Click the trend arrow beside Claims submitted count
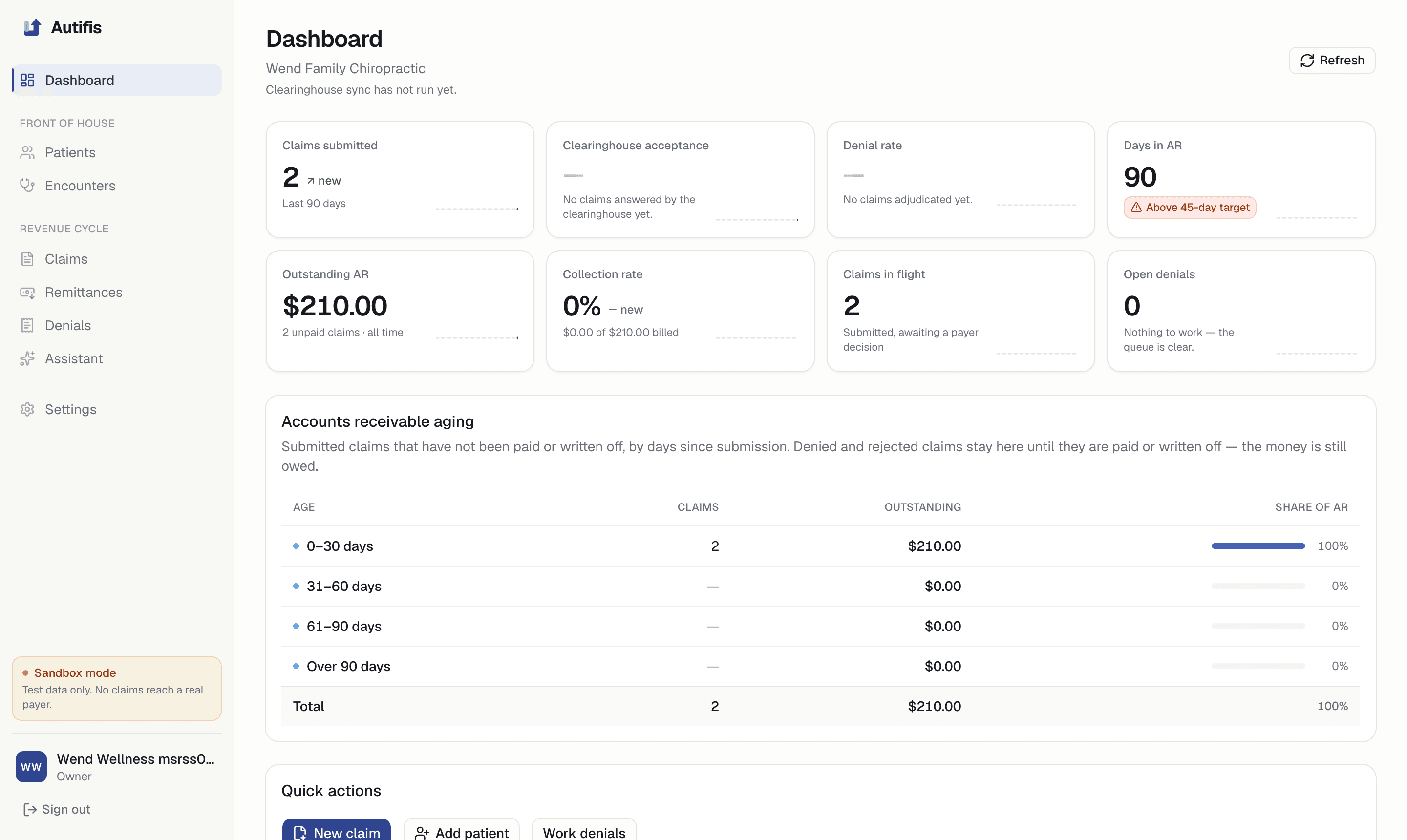 (x=310, y=181)
